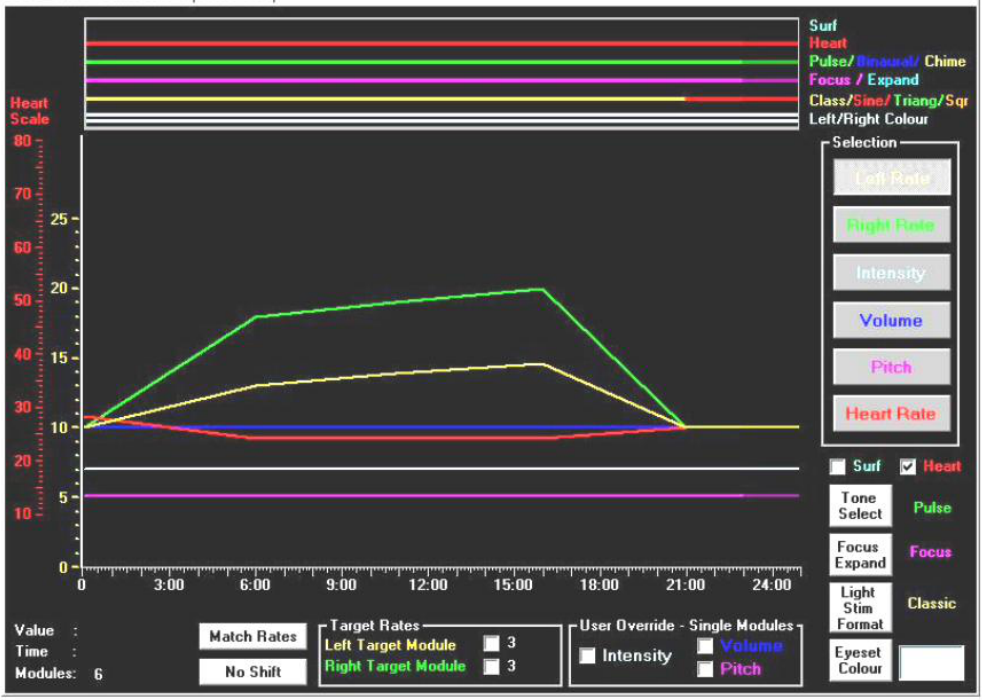The image size is (982, 700).
Task: Click the No Shift button
Action: pyautogui.click(x=253, y=672)
